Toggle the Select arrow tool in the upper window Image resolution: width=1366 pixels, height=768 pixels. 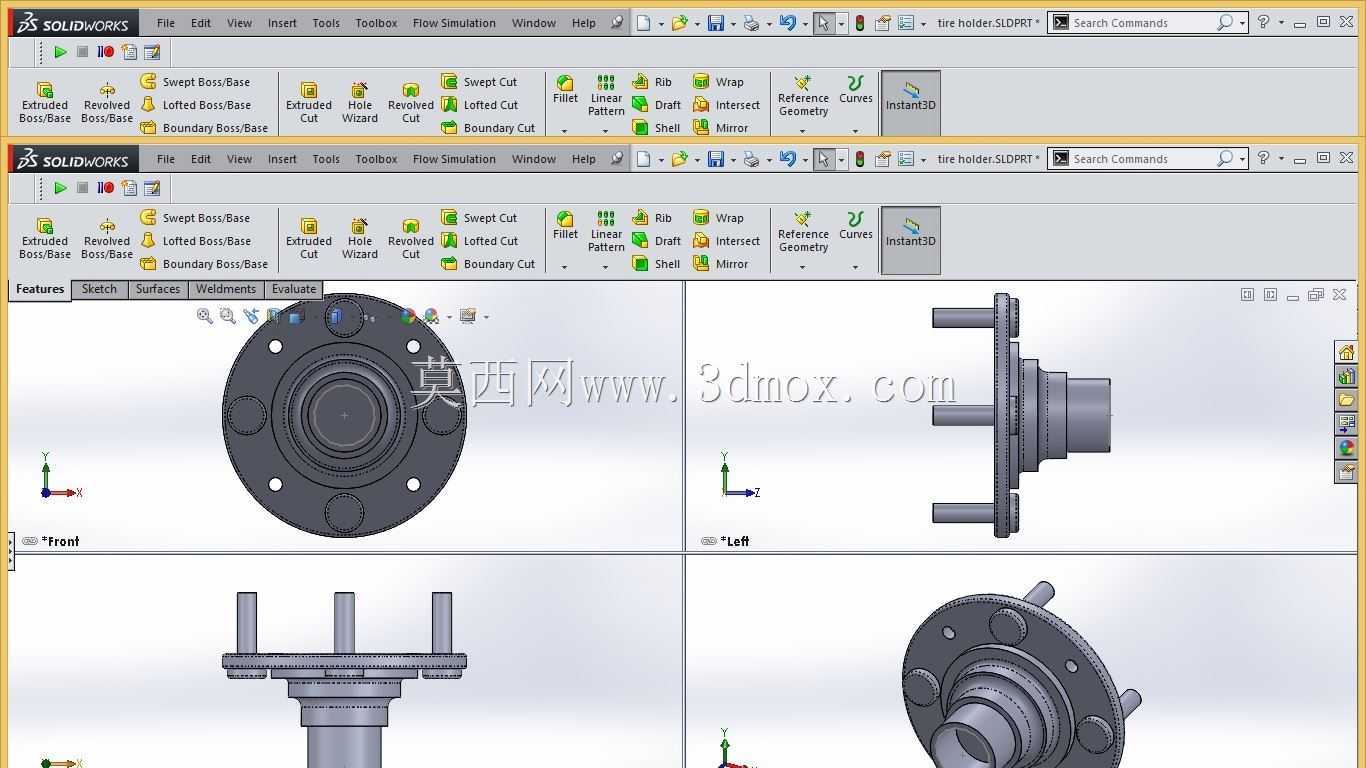tap(823, 23)
